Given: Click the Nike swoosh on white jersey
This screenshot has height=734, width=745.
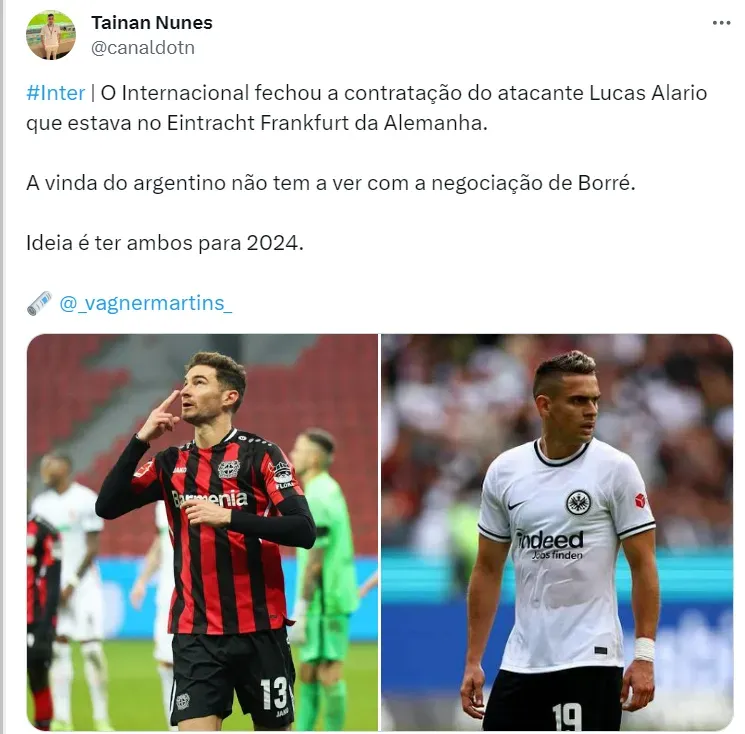Looking at the screenshot, I should (x=516, y=505).
